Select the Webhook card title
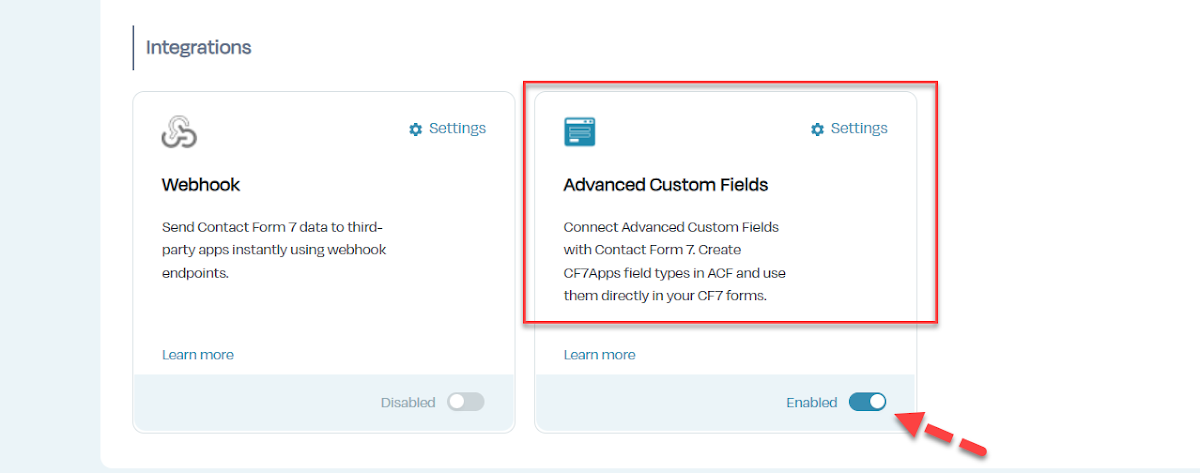The width and height of the screenshot is (1200, 473). pos(201,185)
